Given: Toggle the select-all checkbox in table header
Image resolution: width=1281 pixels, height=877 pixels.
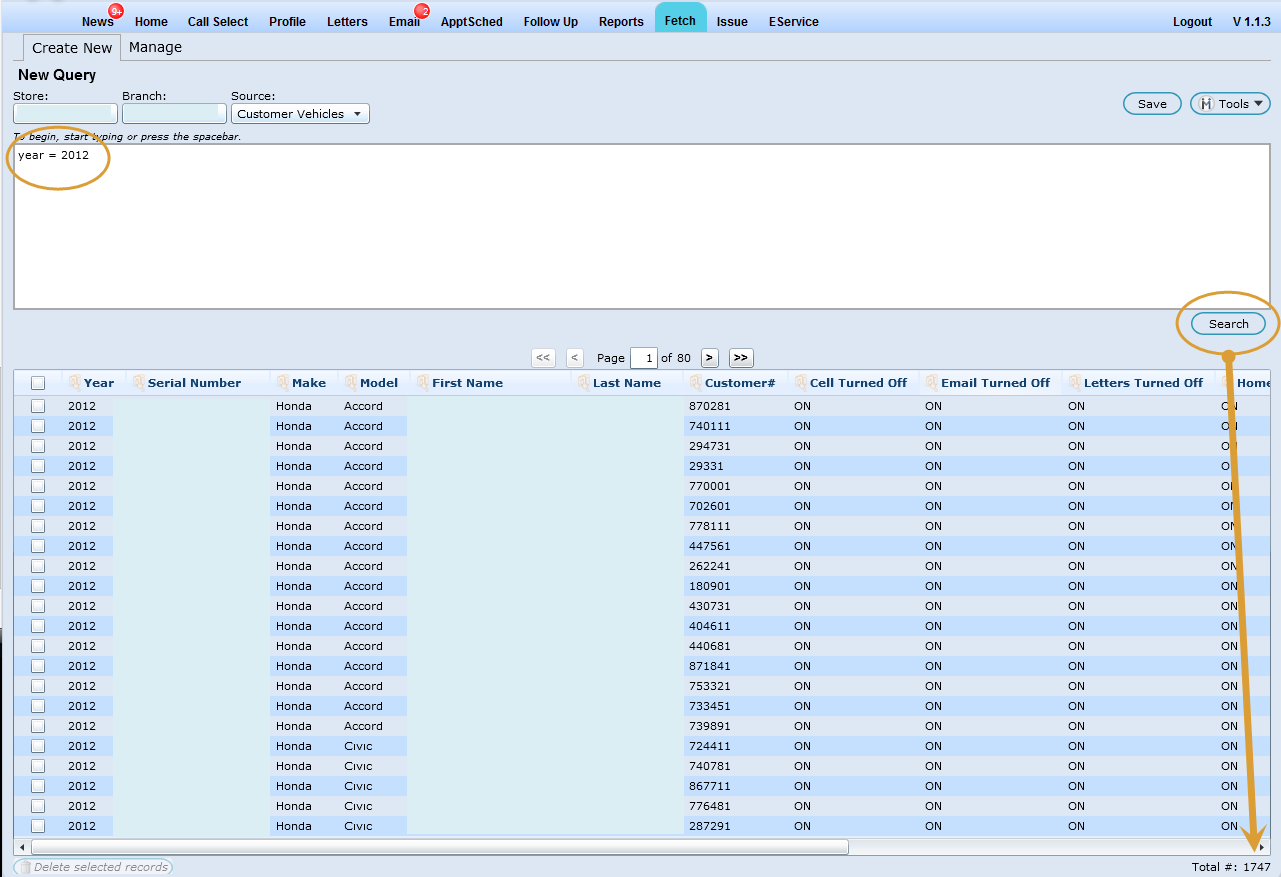Looking at the screenshot, I should coord(38,383).
